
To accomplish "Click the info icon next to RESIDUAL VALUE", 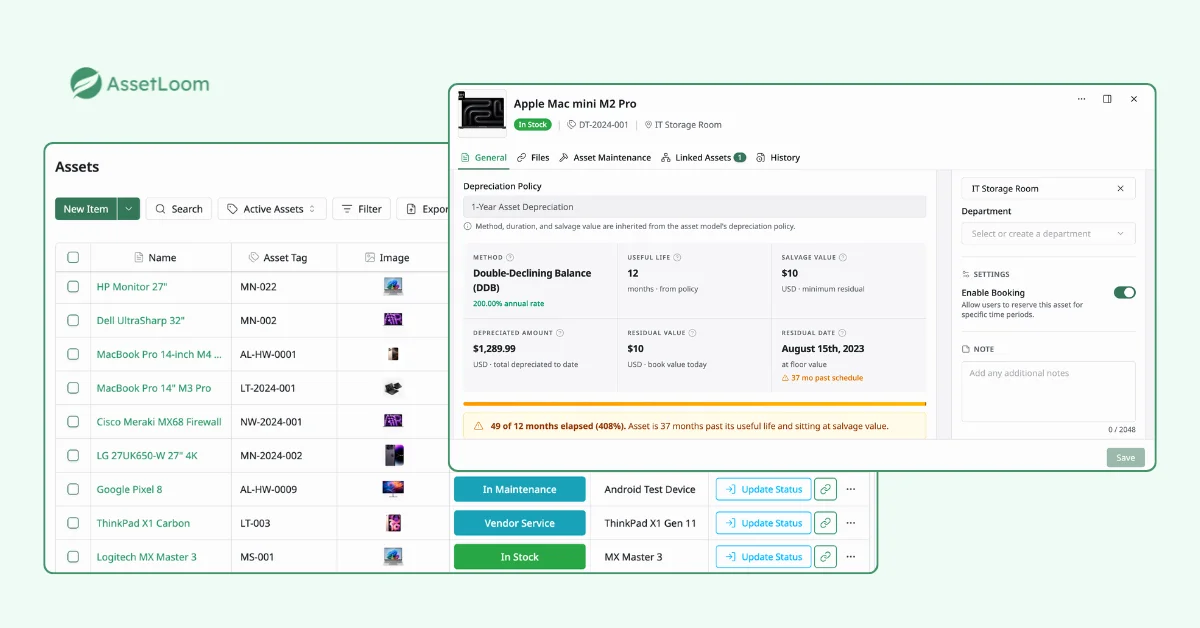I will [692, 333].
